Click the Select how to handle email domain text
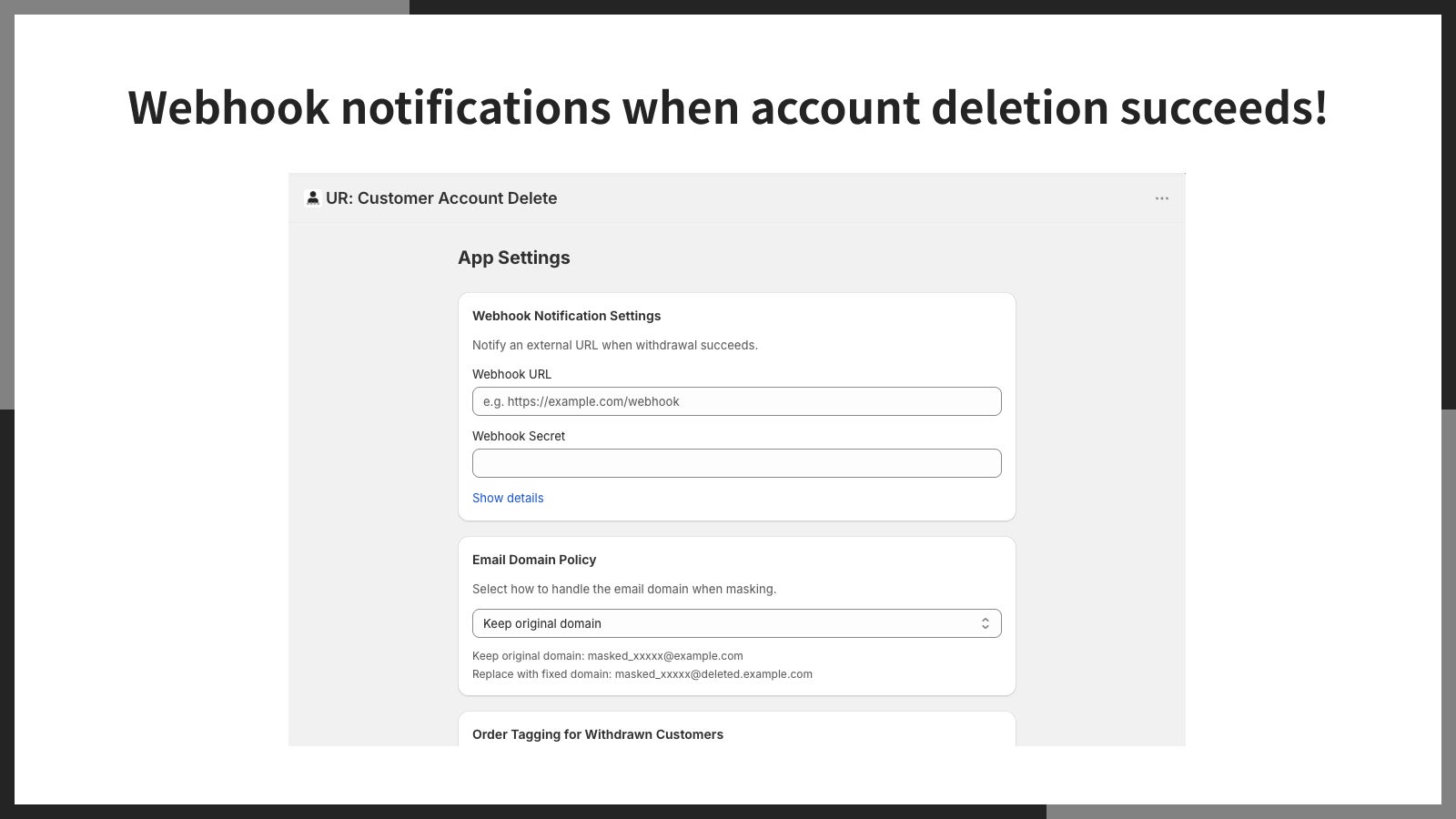The height and width of the screenshot is (819, 1456). coord(624,589)
